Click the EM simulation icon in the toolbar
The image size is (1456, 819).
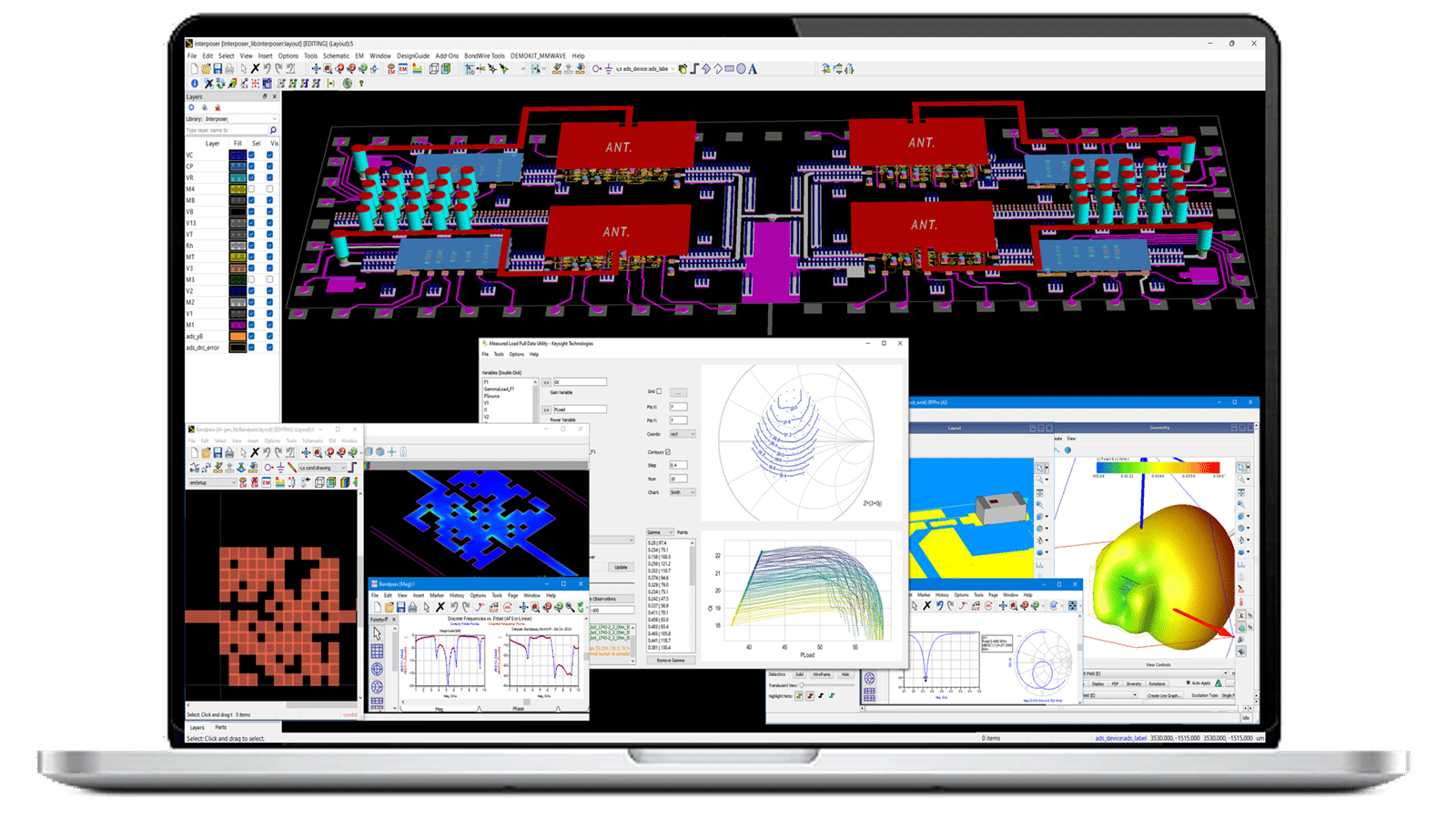[403, 69]
